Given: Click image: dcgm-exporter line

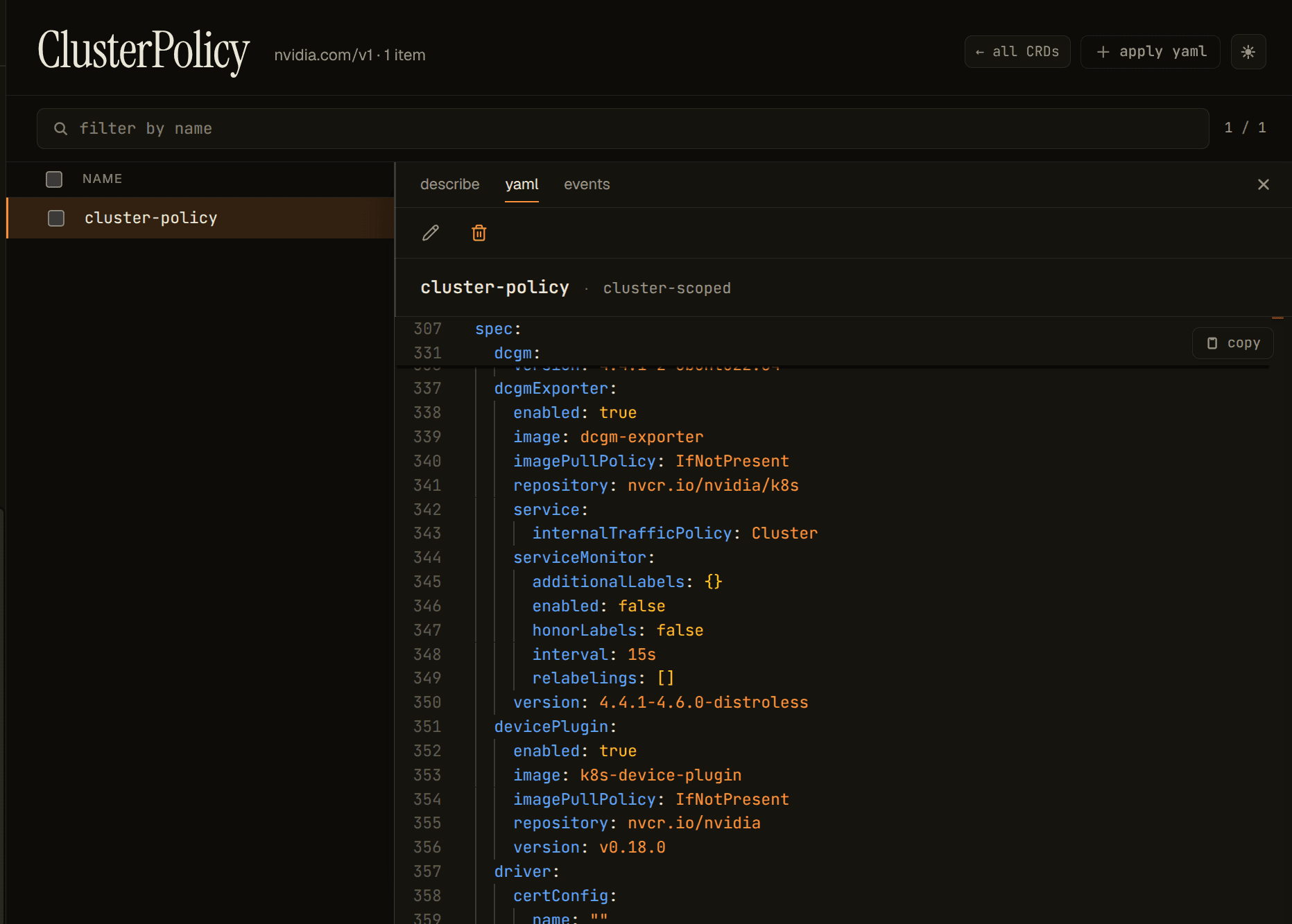Looking at the screenshot, I should pos(608,437).
